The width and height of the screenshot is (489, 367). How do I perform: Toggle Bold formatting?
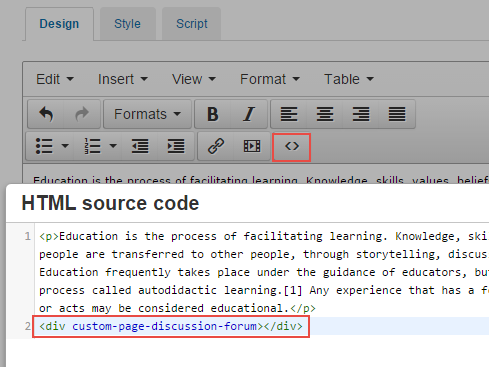213,114
